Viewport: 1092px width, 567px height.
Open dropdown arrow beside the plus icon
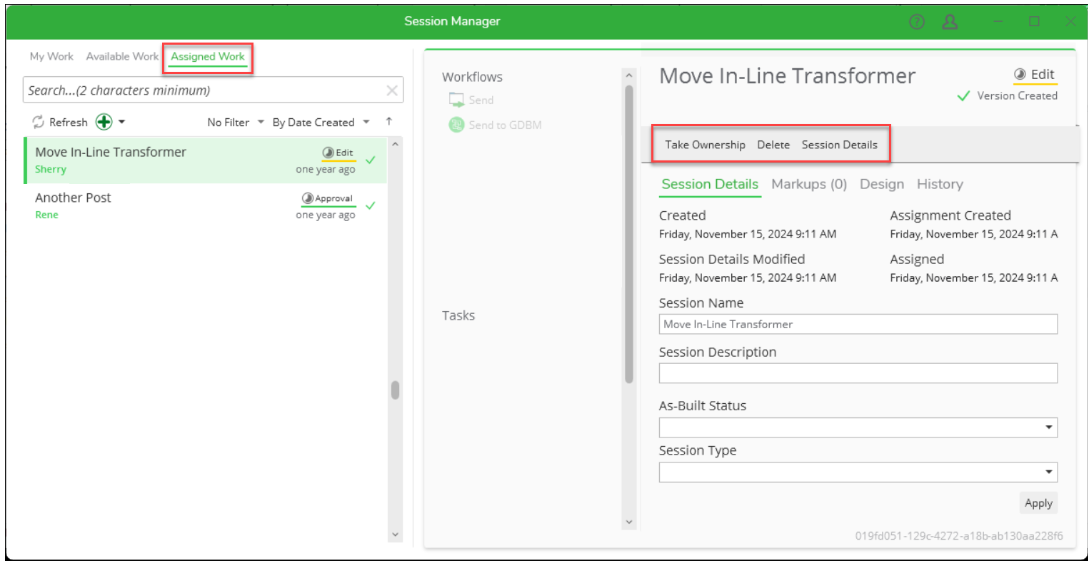click(122, 122)
